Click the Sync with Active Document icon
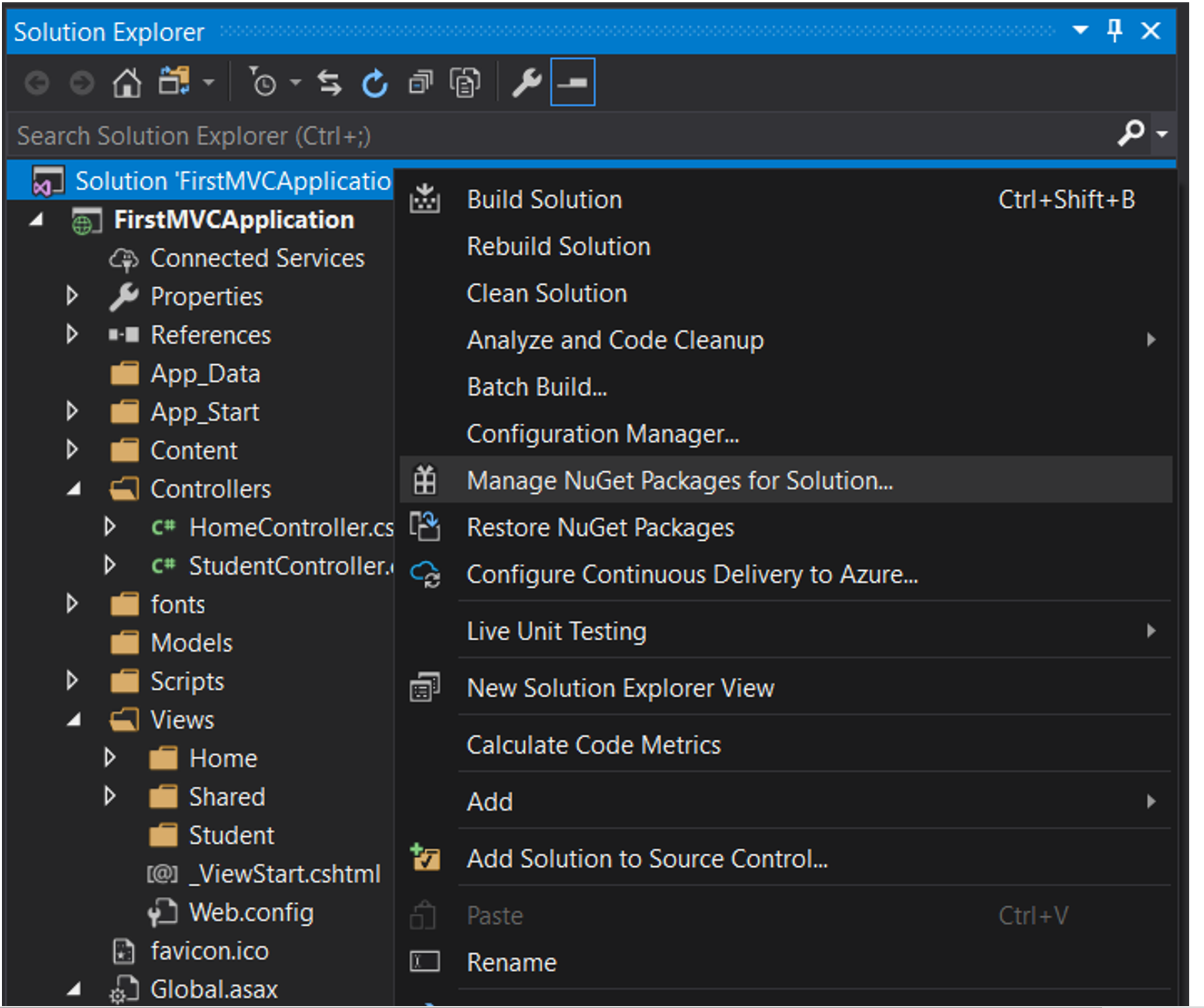 pos(329,83)
